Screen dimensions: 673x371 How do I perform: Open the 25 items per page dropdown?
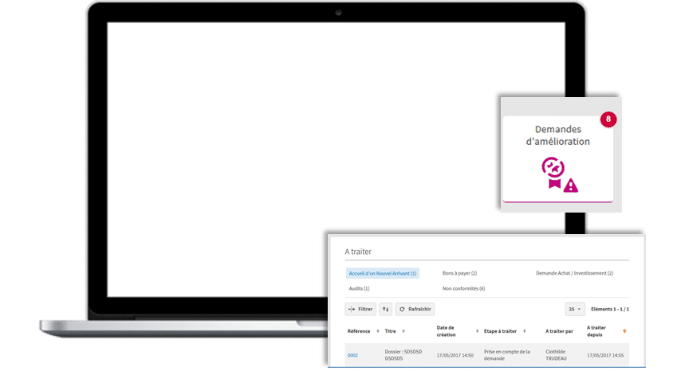click(x=575, y=309)
